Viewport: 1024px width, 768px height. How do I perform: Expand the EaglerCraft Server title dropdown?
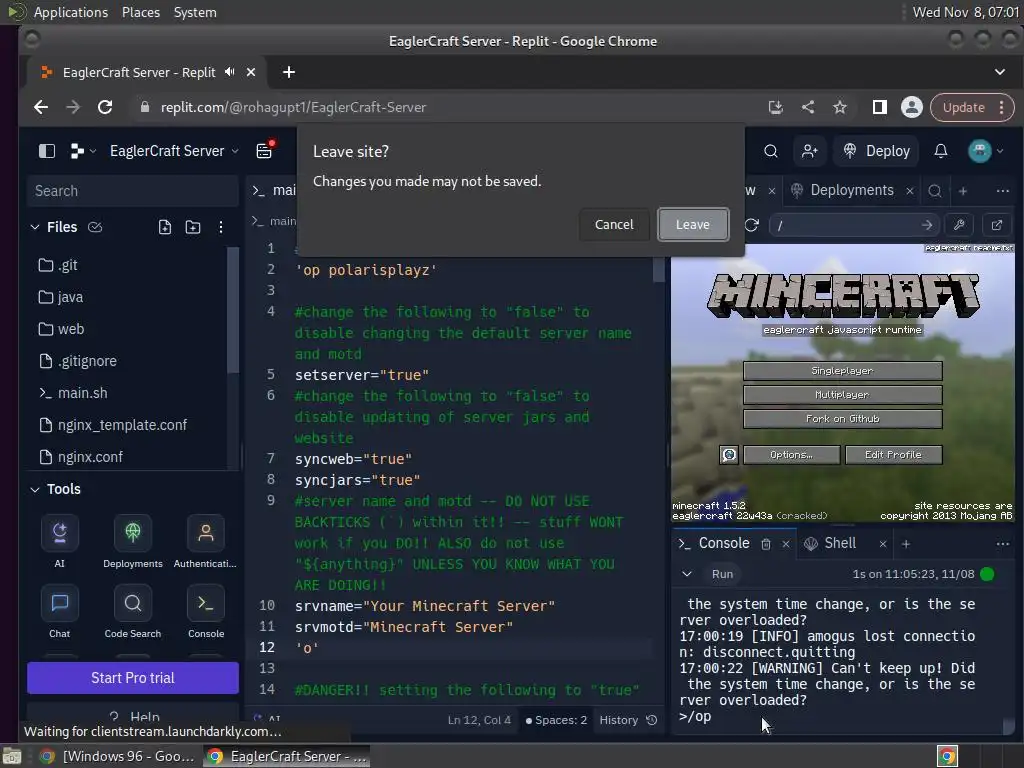(174, 151)
